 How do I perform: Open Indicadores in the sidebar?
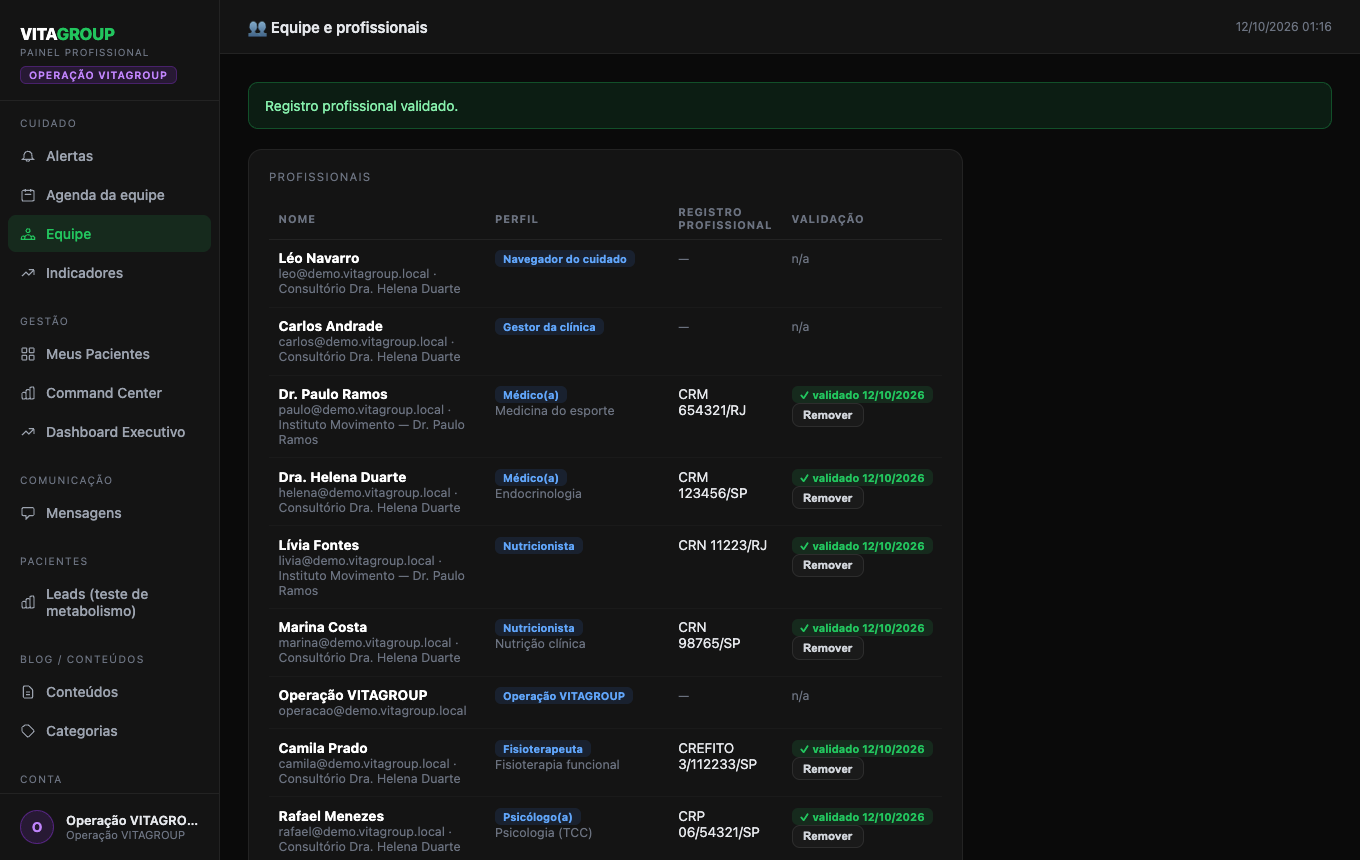pyautogui.click(x=109, y=273)
